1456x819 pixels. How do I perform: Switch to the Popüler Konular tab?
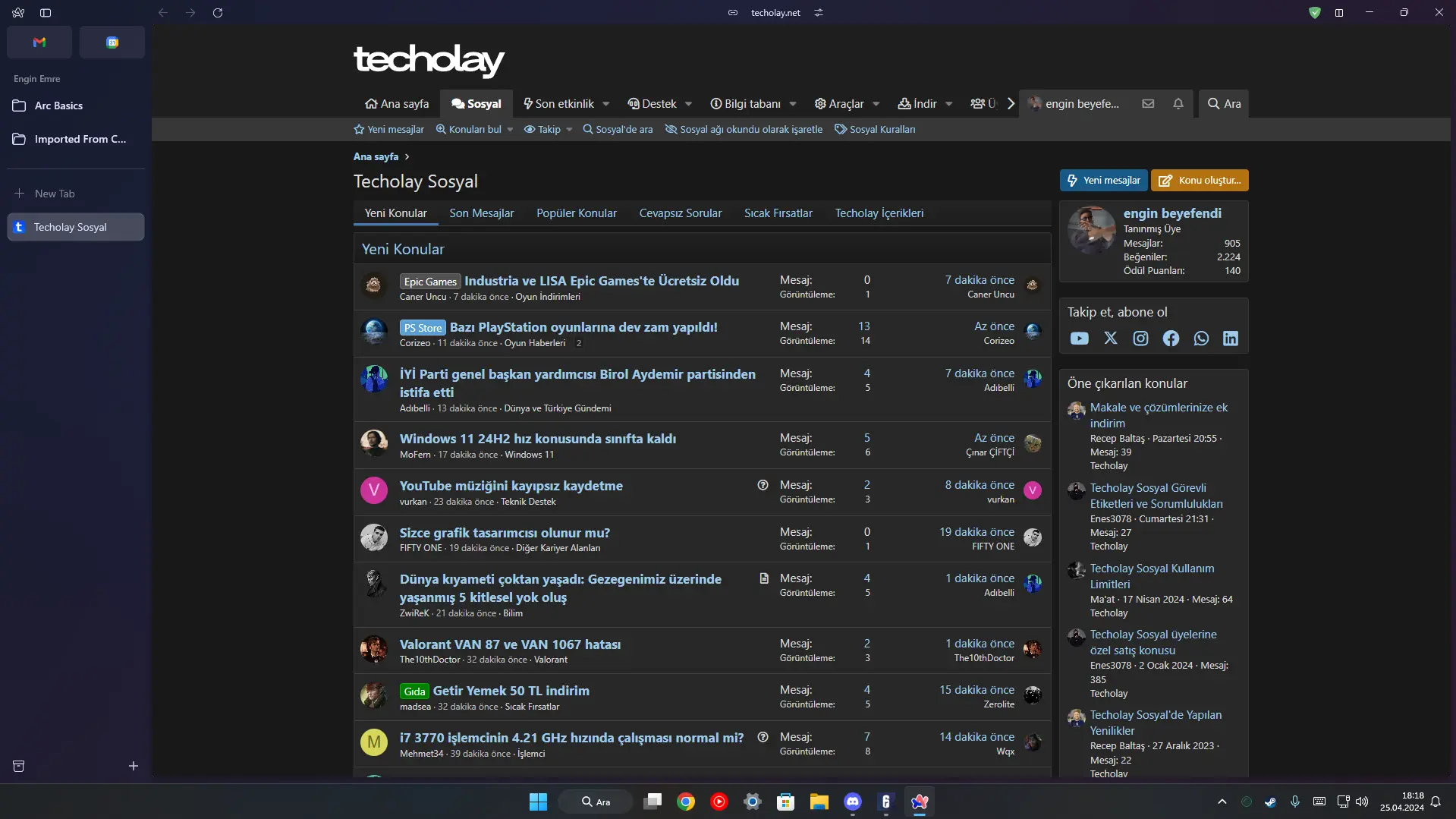[x=577, y=213]
